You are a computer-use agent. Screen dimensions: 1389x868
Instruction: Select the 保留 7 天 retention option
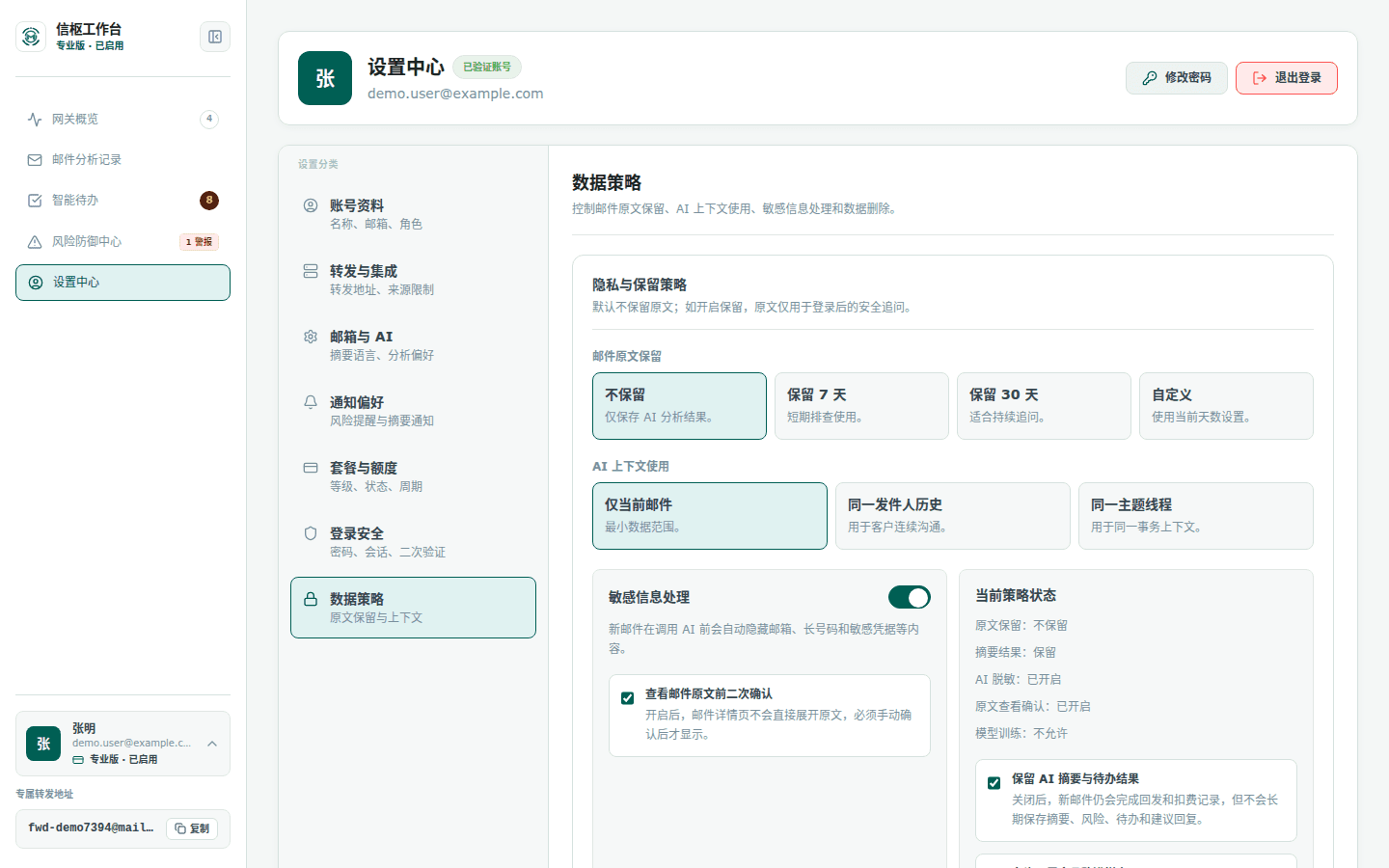click(x=861, y=406)
